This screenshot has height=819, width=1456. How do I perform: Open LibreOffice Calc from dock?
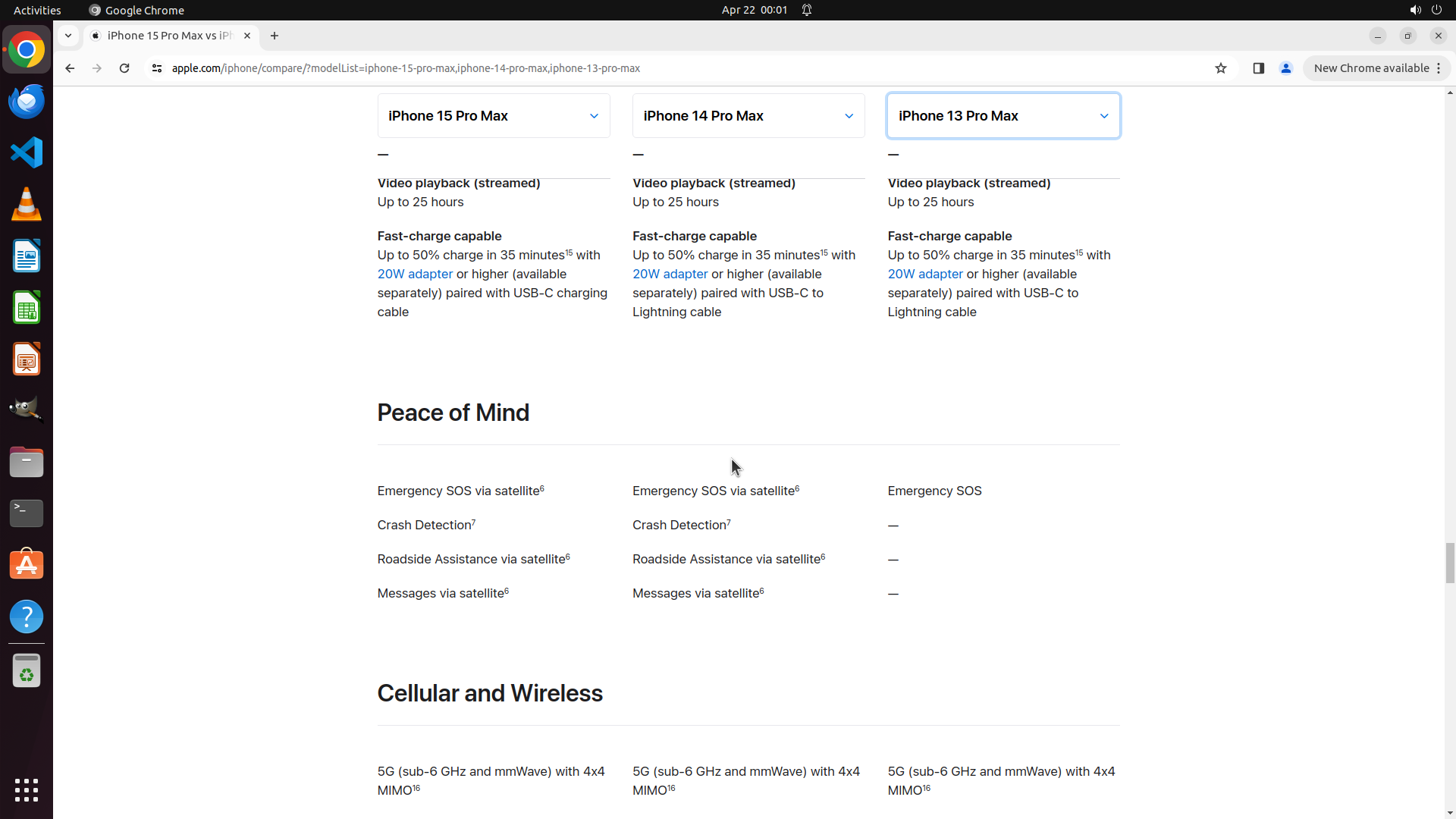[x=27, y=308]
